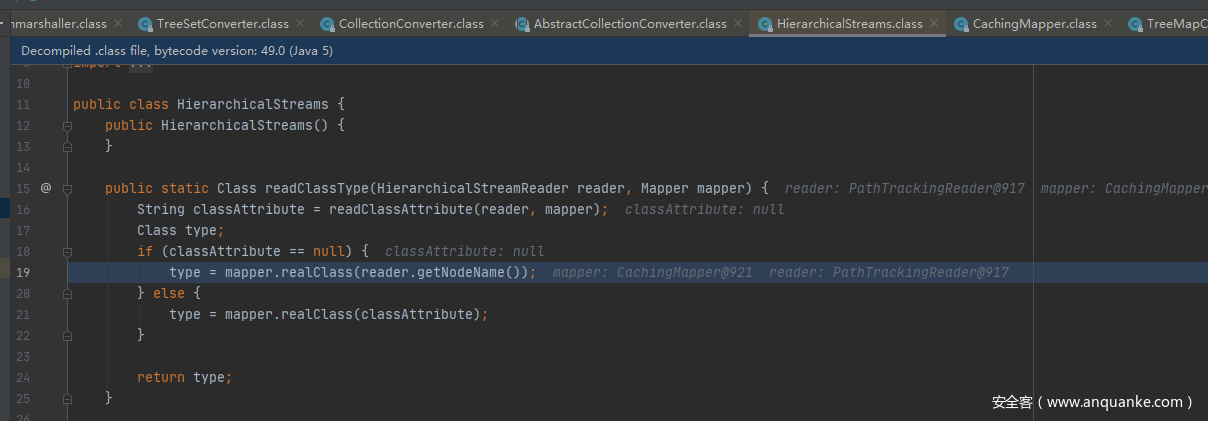Collapse the if block at line 18
The image size is (1208, 421).
coord(67,251)
